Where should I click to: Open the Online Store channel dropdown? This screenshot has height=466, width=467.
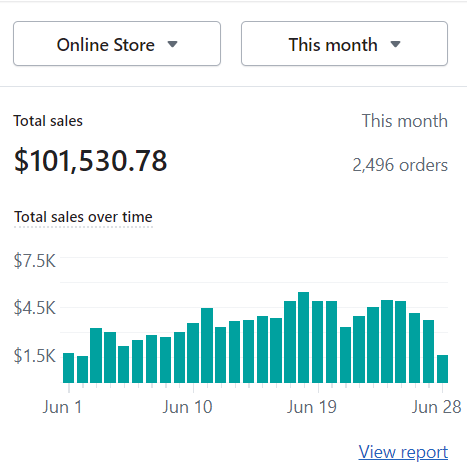pos(117,44)
